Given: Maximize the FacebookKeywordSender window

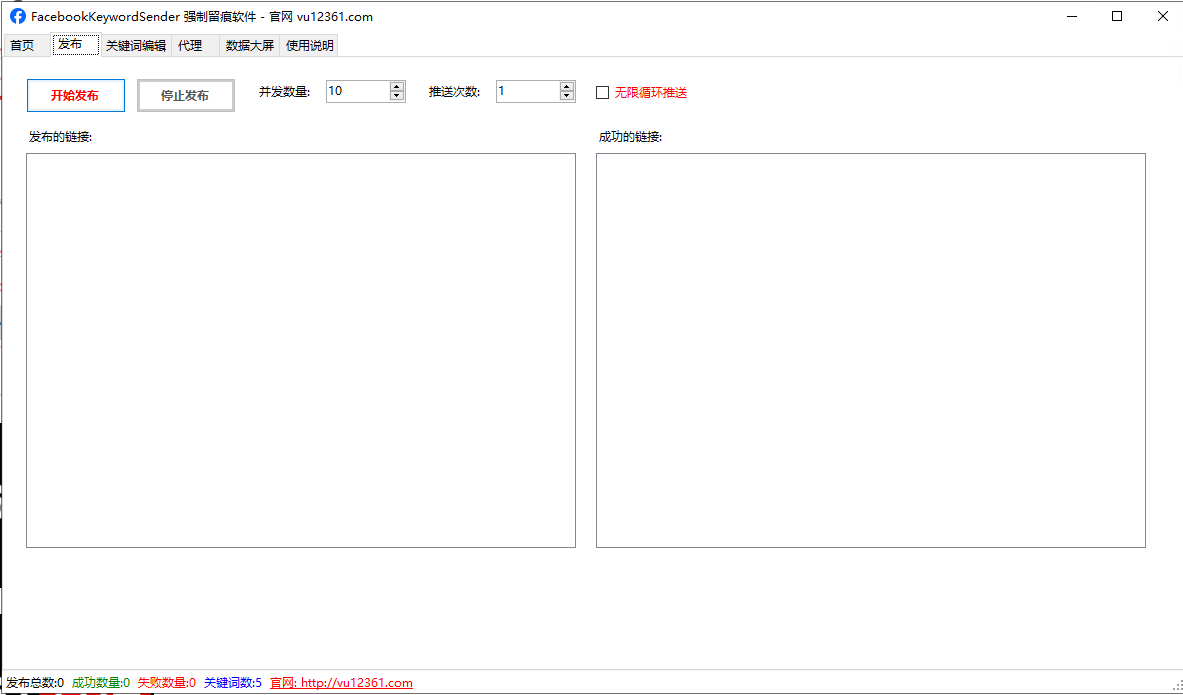Looking at the screenshot, I should 1117,16.
